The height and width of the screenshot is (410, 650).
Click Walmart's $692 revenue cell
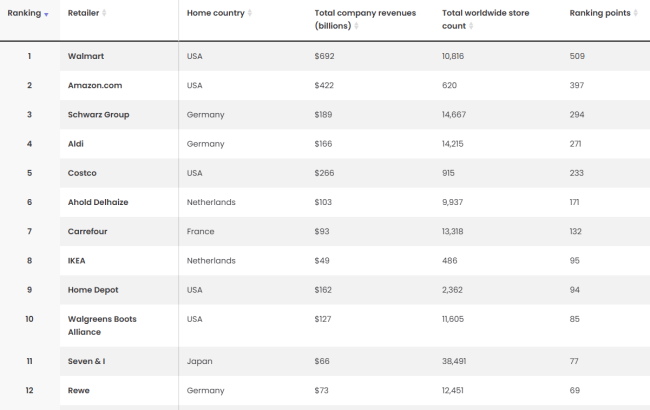324,56
